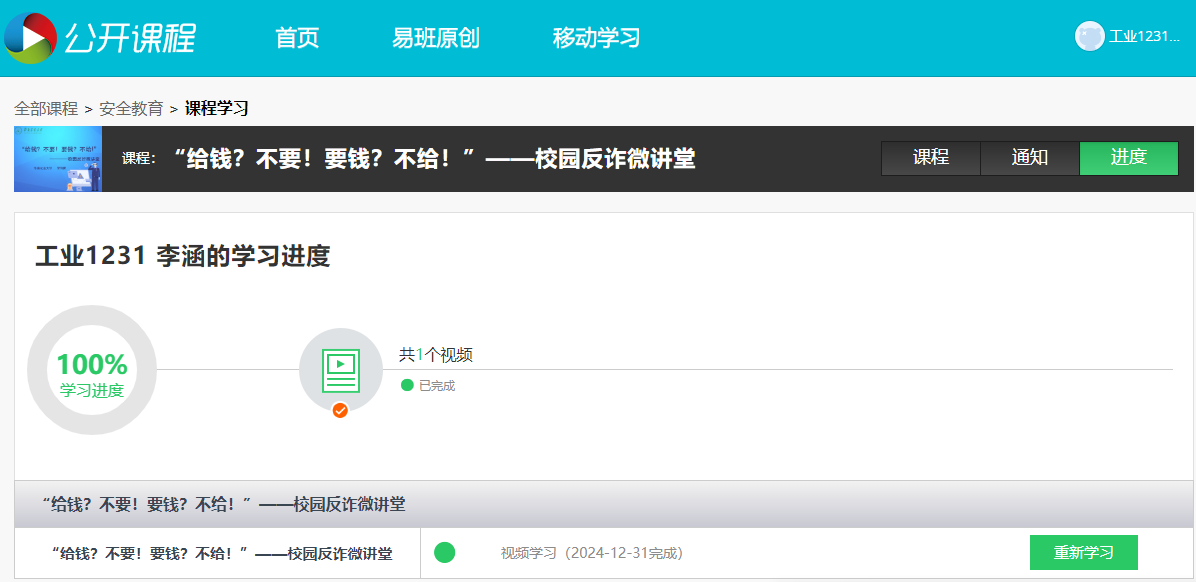Switch to the 通知 tab
This screenshot has width=1196, height=582.
(x=1030, y=158)
